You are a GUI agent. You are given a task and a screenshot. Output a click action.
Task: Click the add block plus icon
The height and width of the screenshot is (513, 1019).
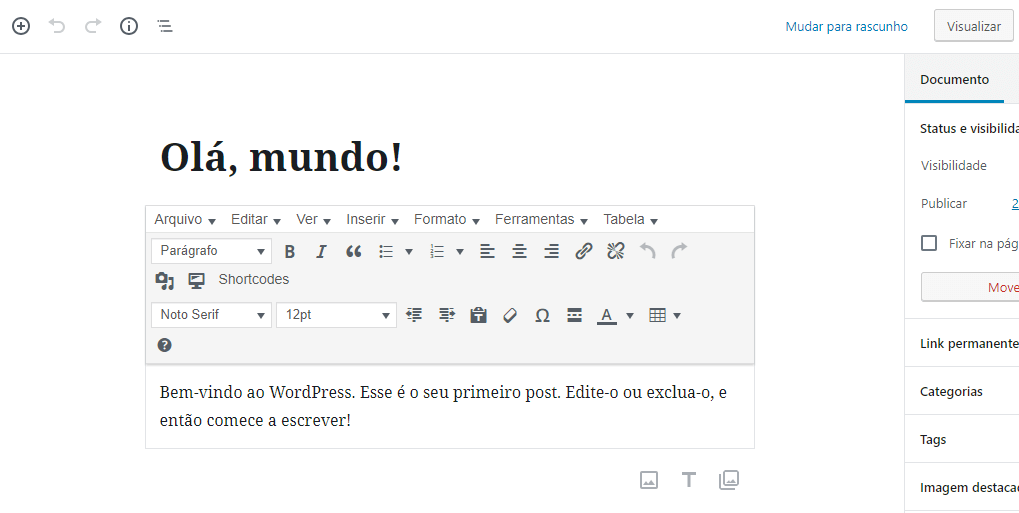click(x=21, y=26)
